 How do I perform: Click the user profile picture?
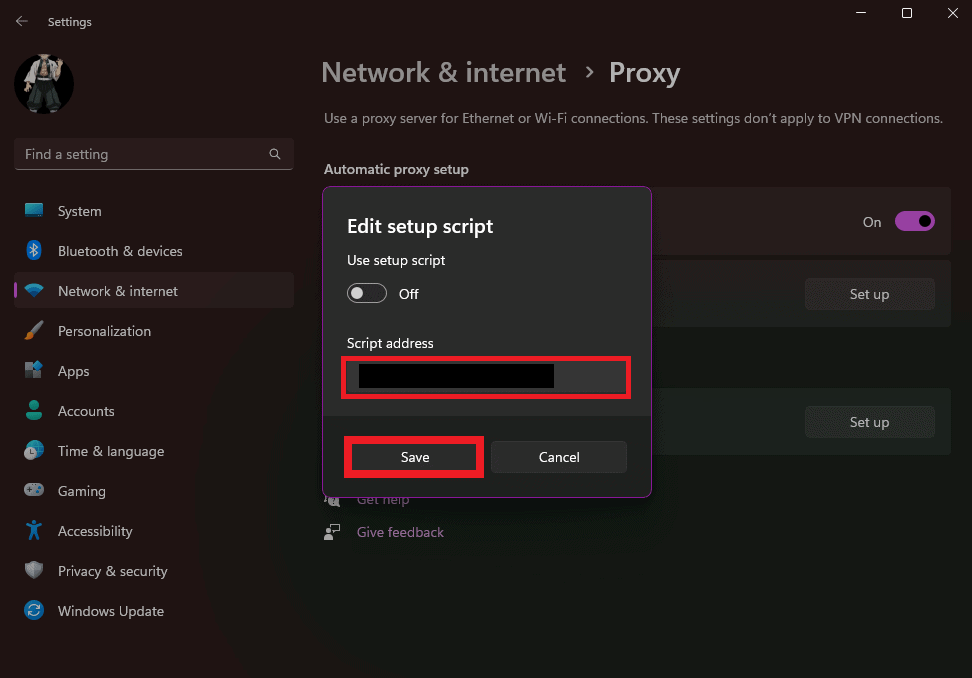(43, 85)
